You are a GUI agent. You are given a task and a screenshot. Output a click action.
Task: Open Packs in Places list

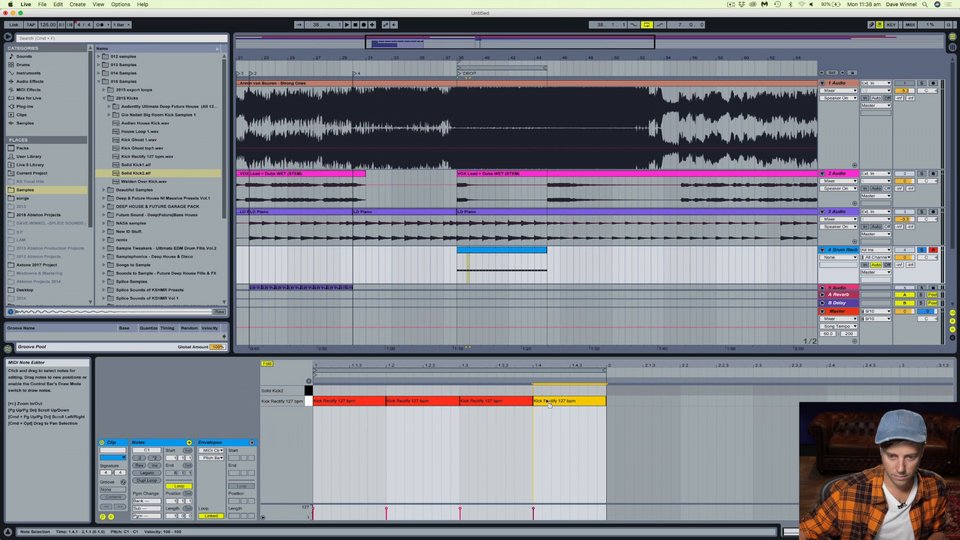[x=22, y=148]
